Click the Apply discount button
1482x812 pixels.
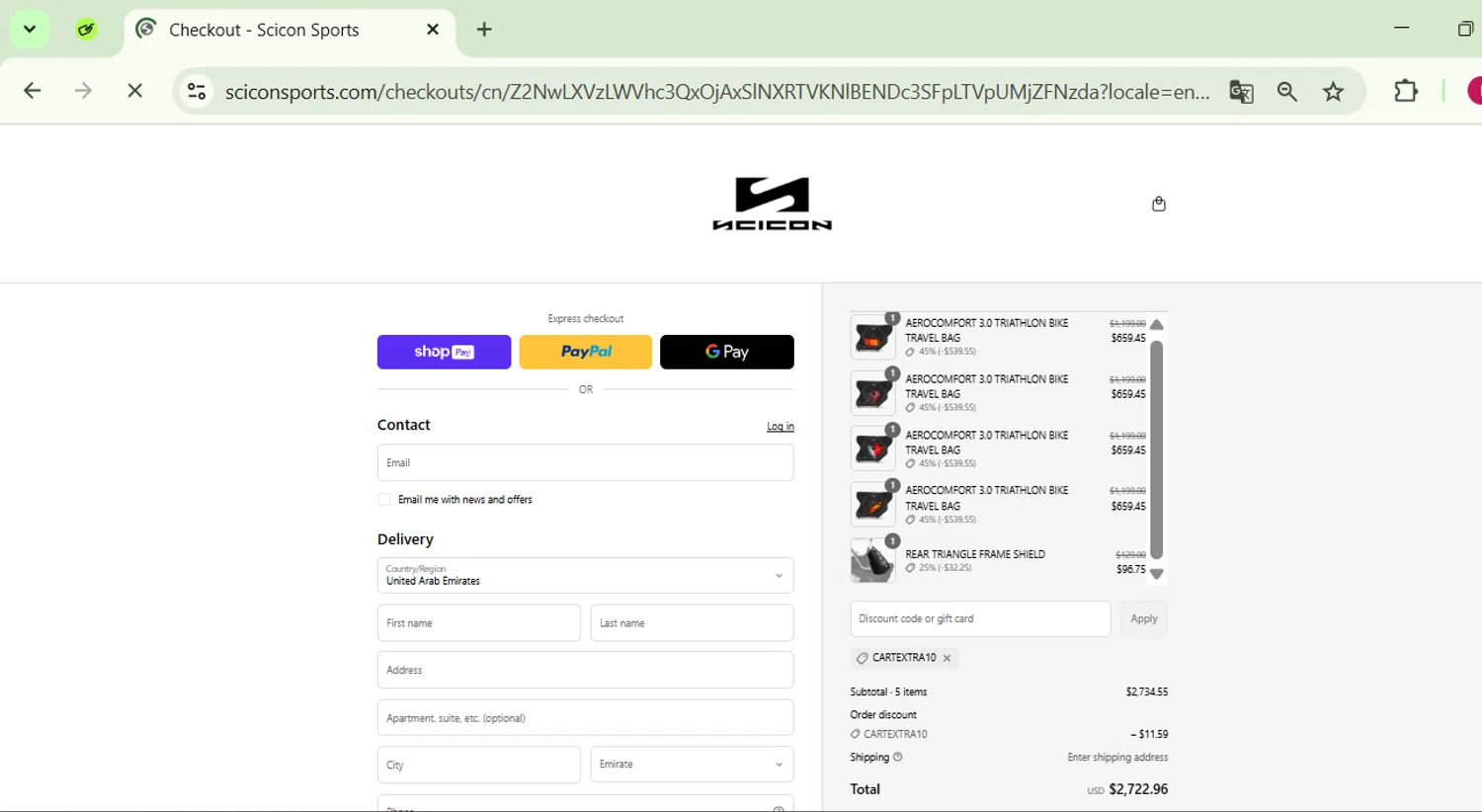pyautogui.click(x=1144, y=619)
